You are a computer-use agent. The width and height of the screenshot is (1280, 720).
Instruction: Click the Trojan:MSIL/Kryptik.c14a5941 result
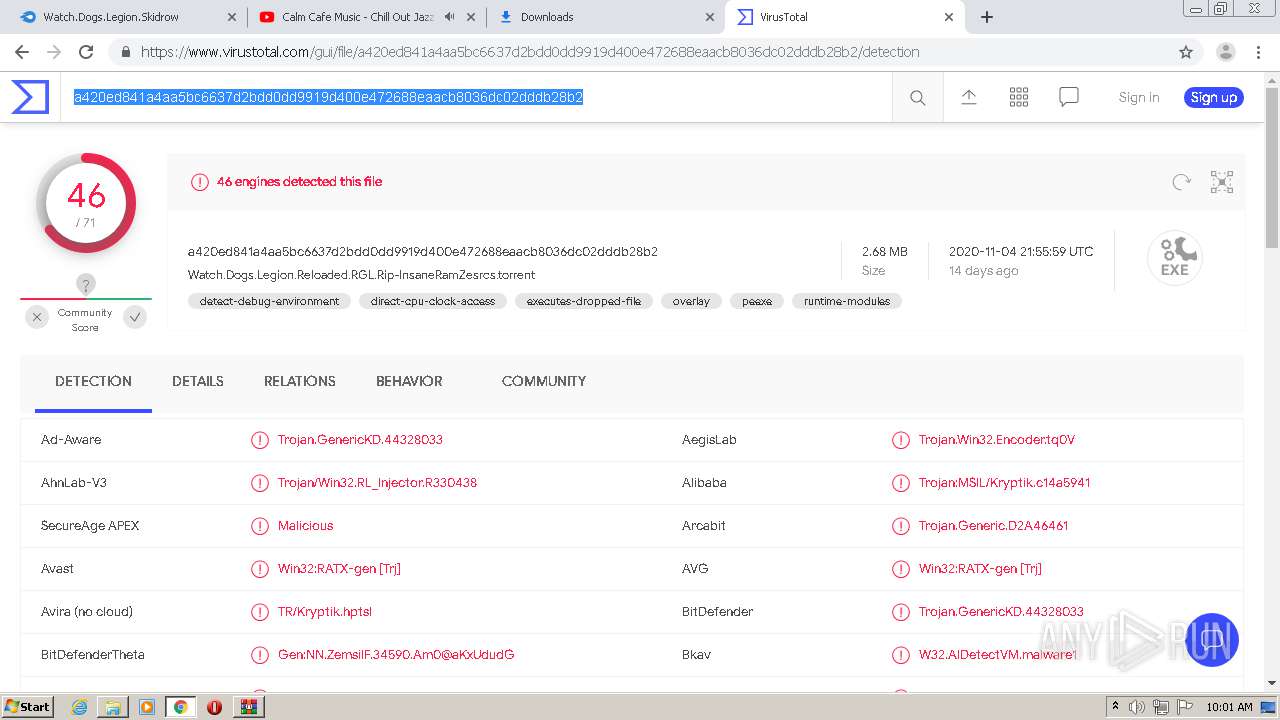pos(1004,483)
